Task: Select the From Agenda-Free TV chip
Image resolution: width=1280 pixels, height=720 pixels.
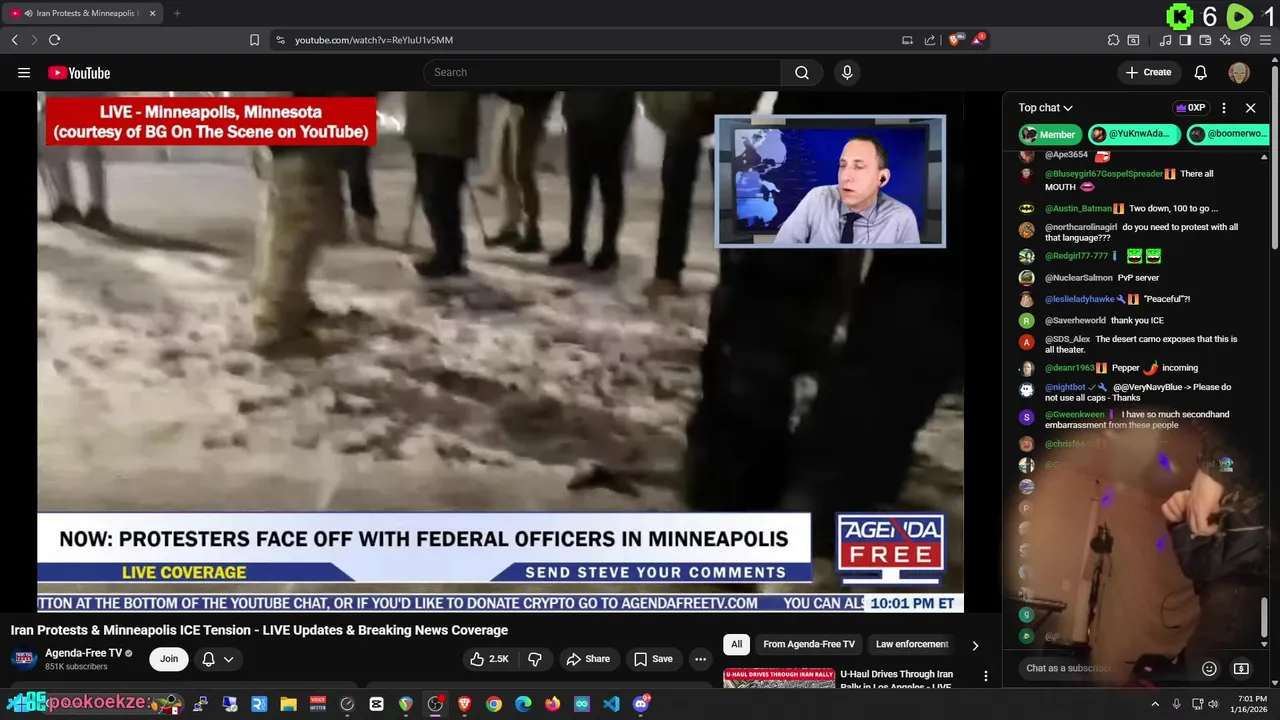Action: pos(809,644)
